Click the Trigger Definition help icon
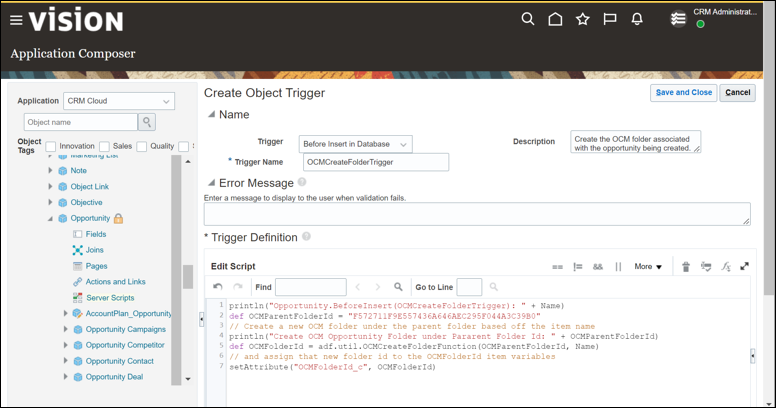This screenshot has width=776, height=408. coord(306,236)
